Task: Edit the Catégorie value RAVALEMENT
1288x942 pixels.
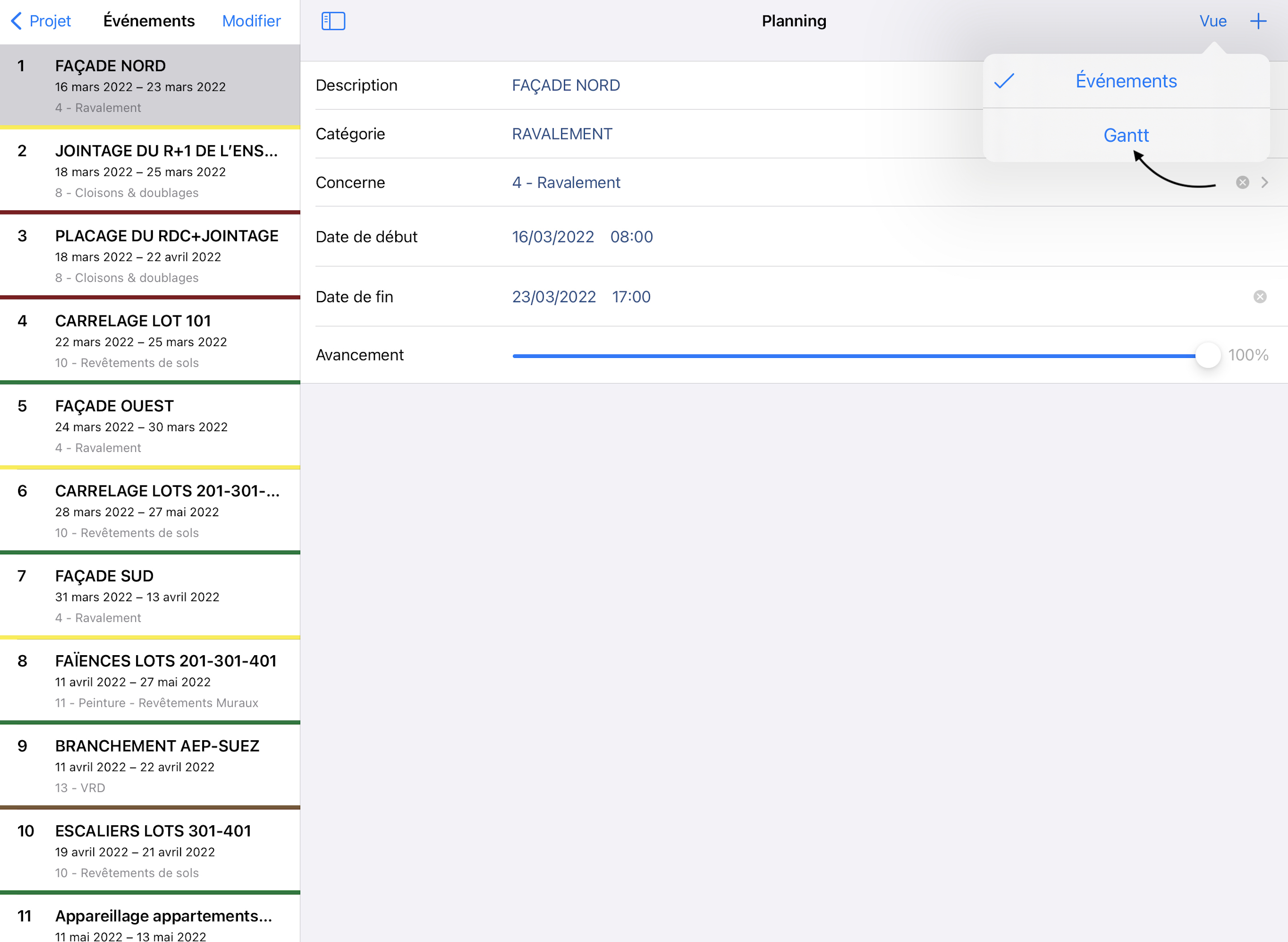Action: [562, 134]
